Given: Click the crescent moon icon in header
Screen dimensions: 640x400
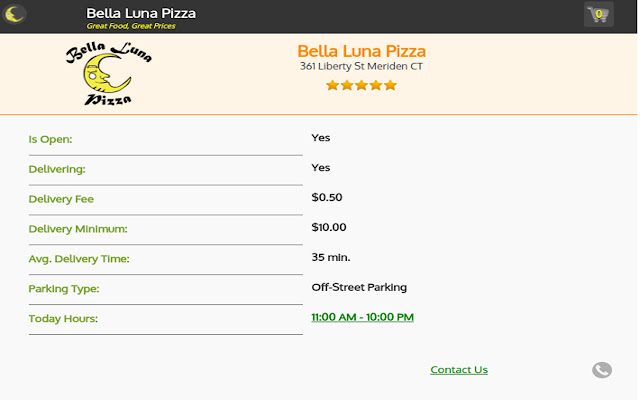Looking at the screenshot, I should point(16,14).
